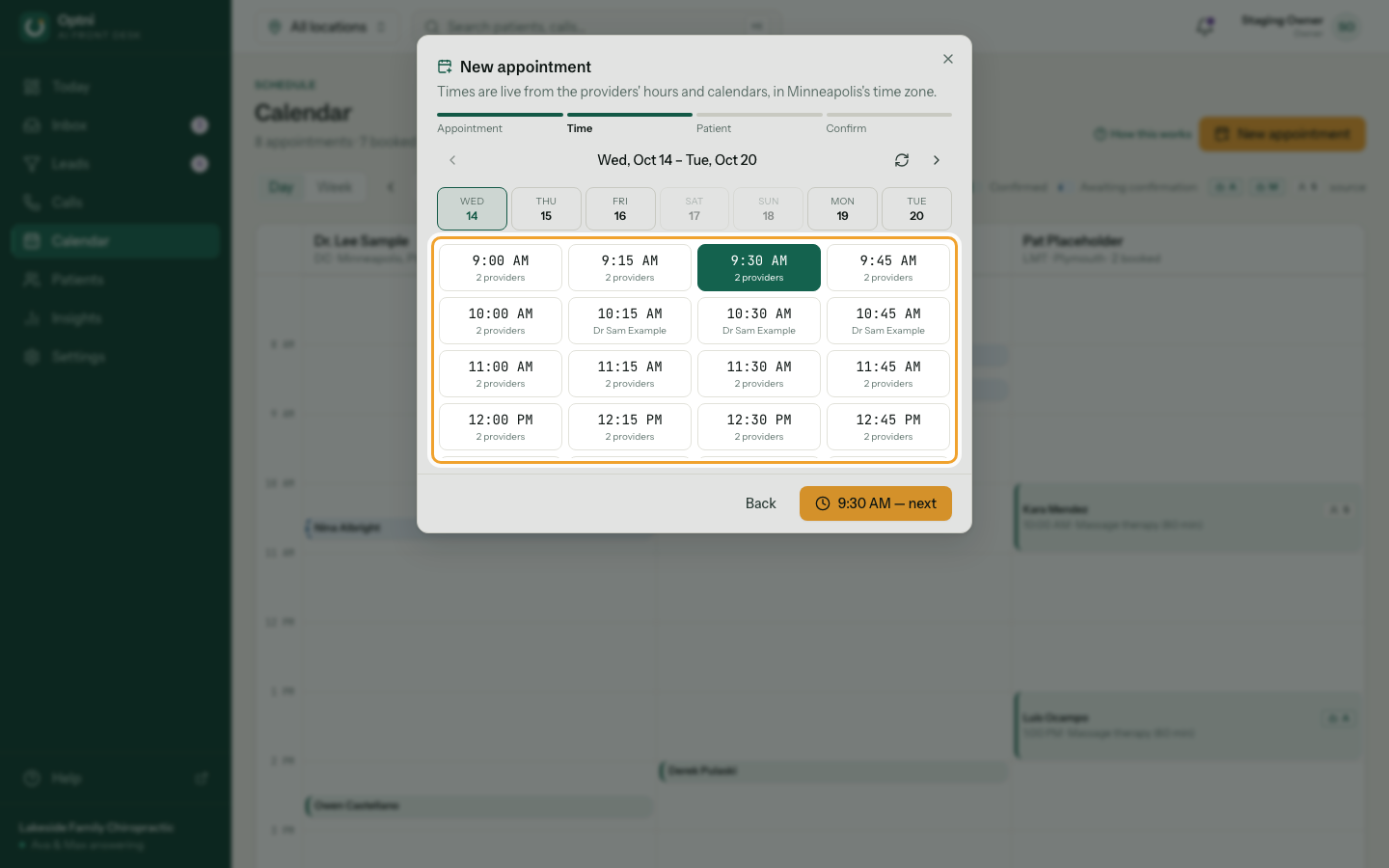This screenshot has width=1389, height=868.
Task: Click the Appointment step label
Action: pyautogui.click(x=470, y=128)
